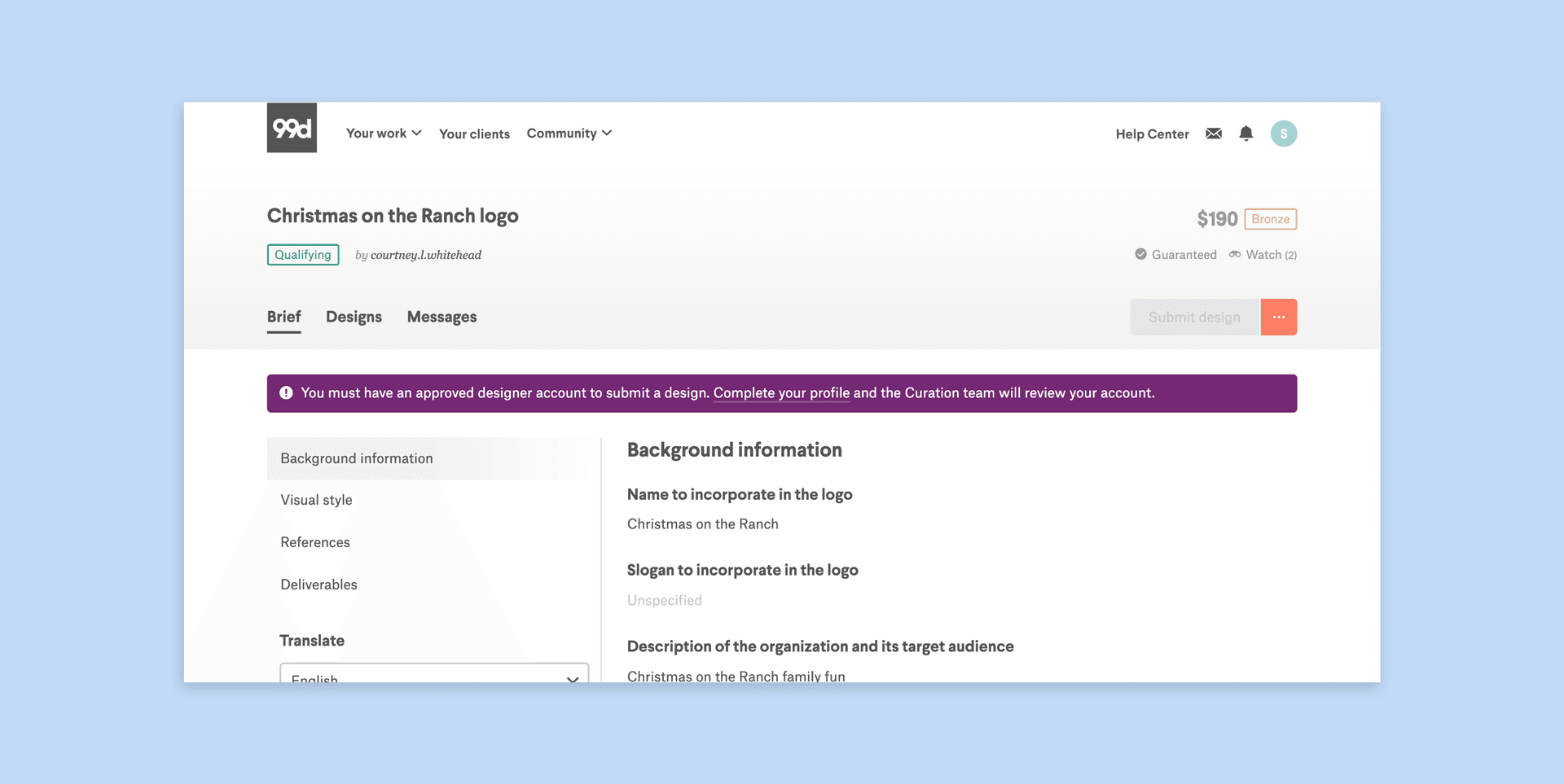Image resolution: width=1564 pixels, height=784 pixels.
Task: Expand the Your work dropdown menu
Action: tap(383, 134)
